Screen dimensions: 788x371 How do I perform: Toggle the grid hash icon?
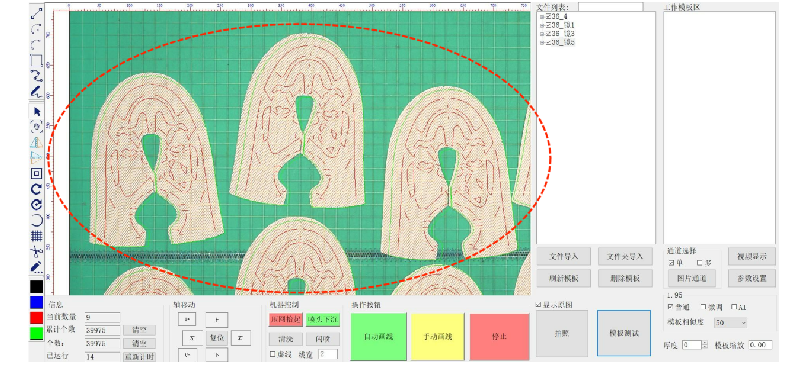tap(36, 235)
